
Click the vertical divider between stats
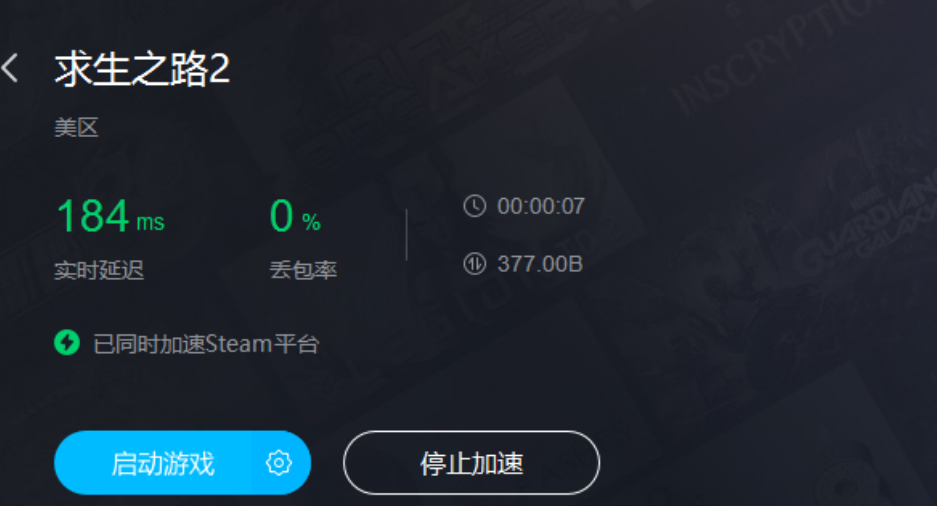click(406, 234)
